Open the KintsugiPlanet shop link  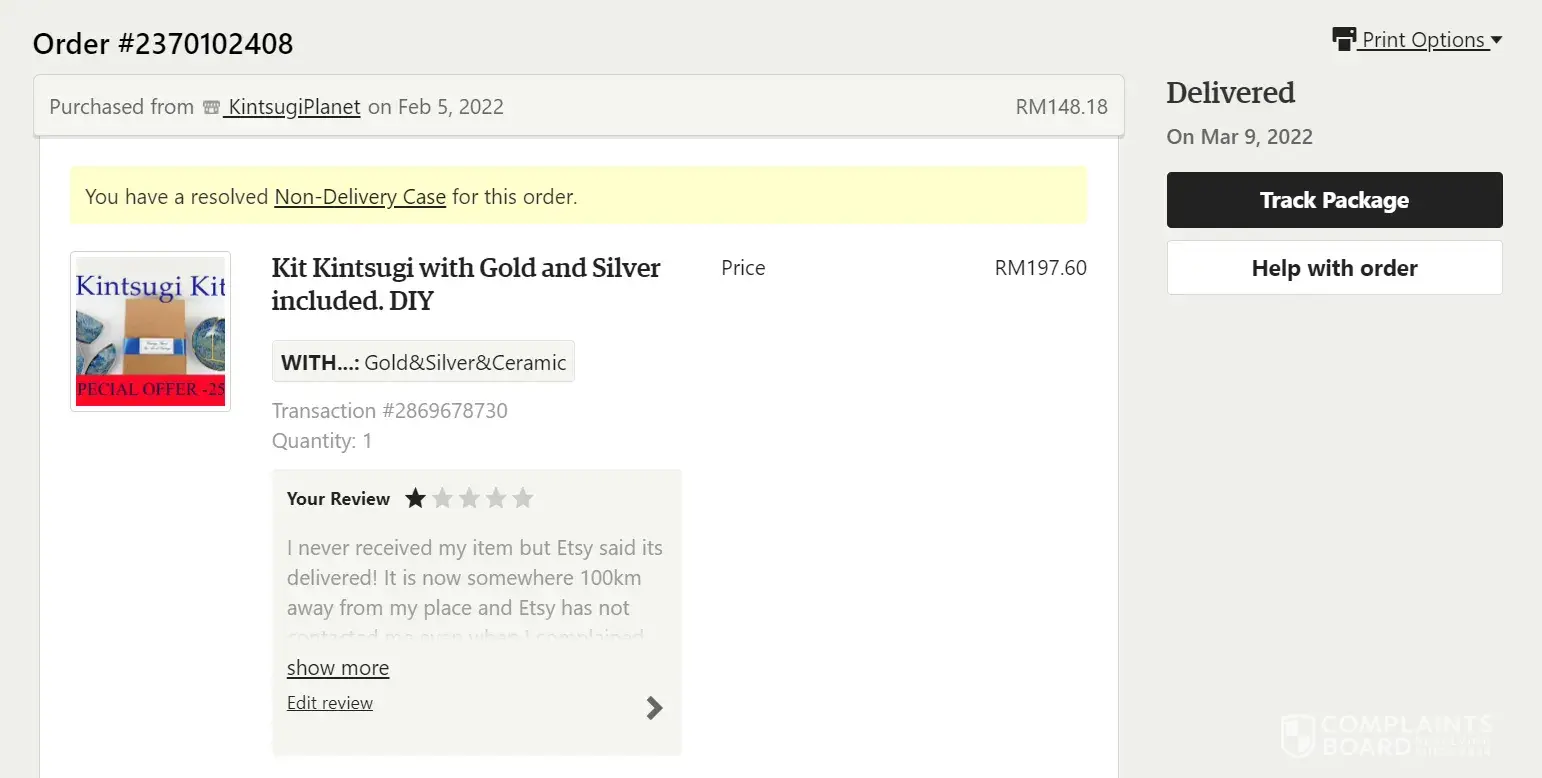click(x=294, y=107)
